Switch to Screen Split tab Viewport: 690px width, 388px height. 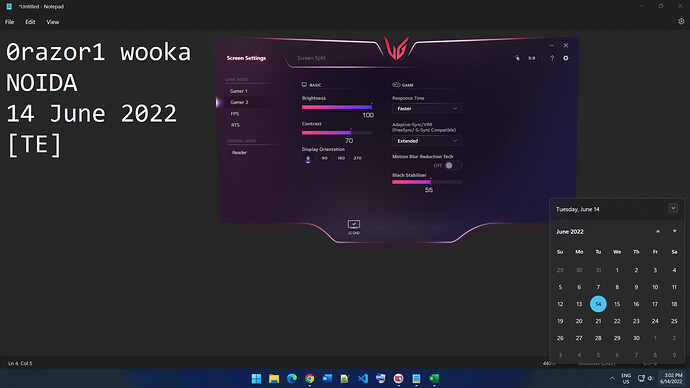click(x=311, y=58)
